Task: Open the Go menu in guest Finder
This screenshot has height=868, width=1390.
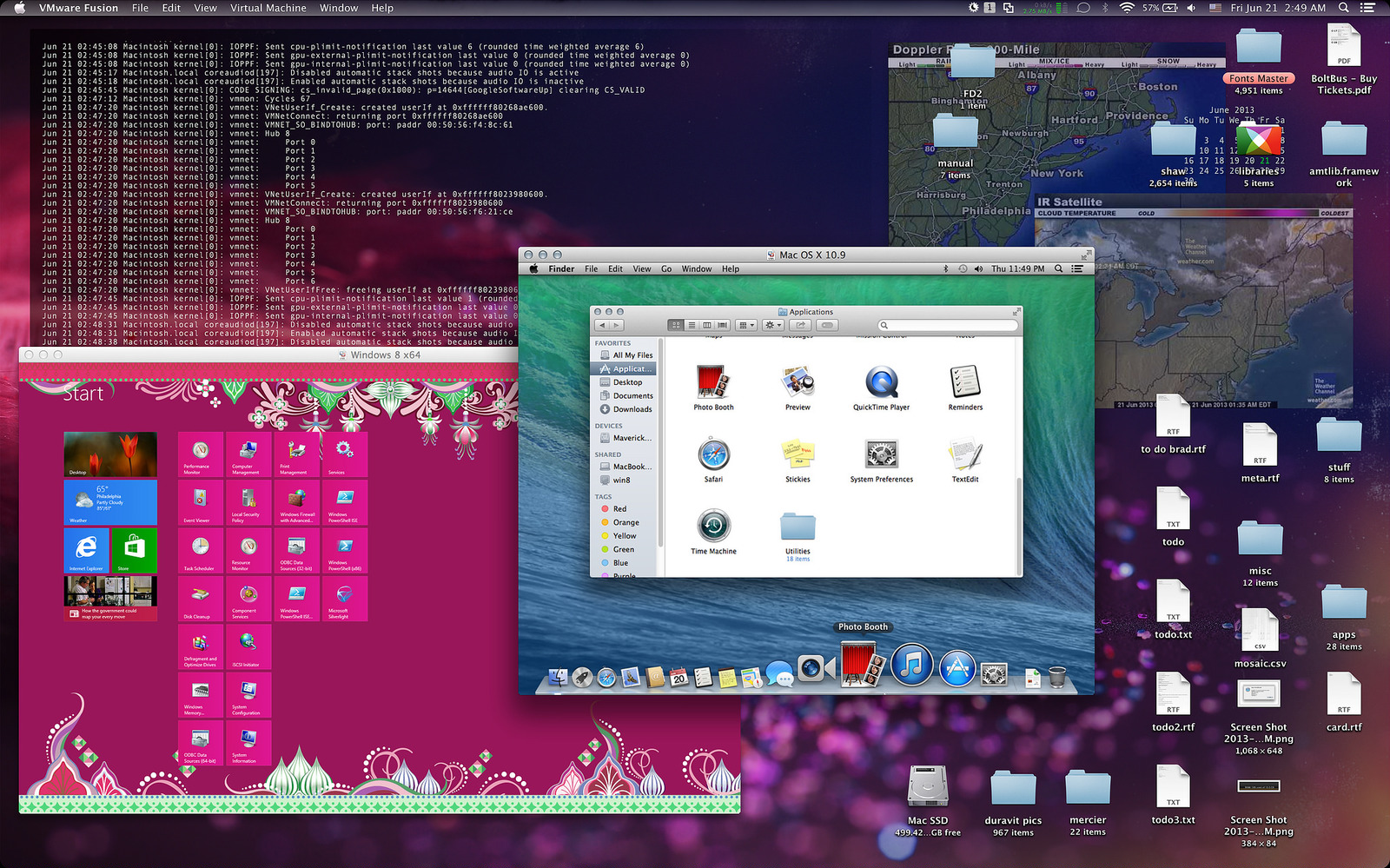Action: click(x=666, y=269)
